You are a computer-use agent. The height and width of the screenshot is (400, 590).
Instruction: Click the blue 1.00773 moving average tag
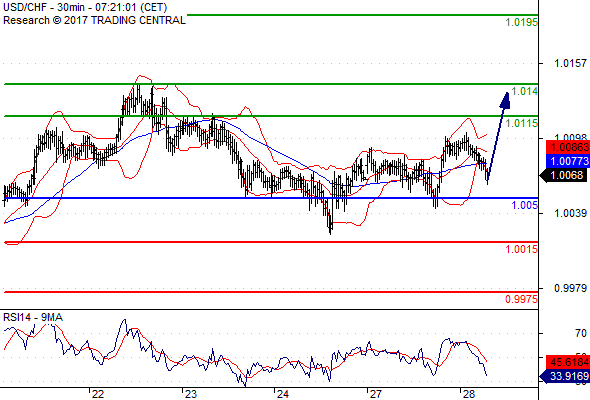tap(567, 161)
